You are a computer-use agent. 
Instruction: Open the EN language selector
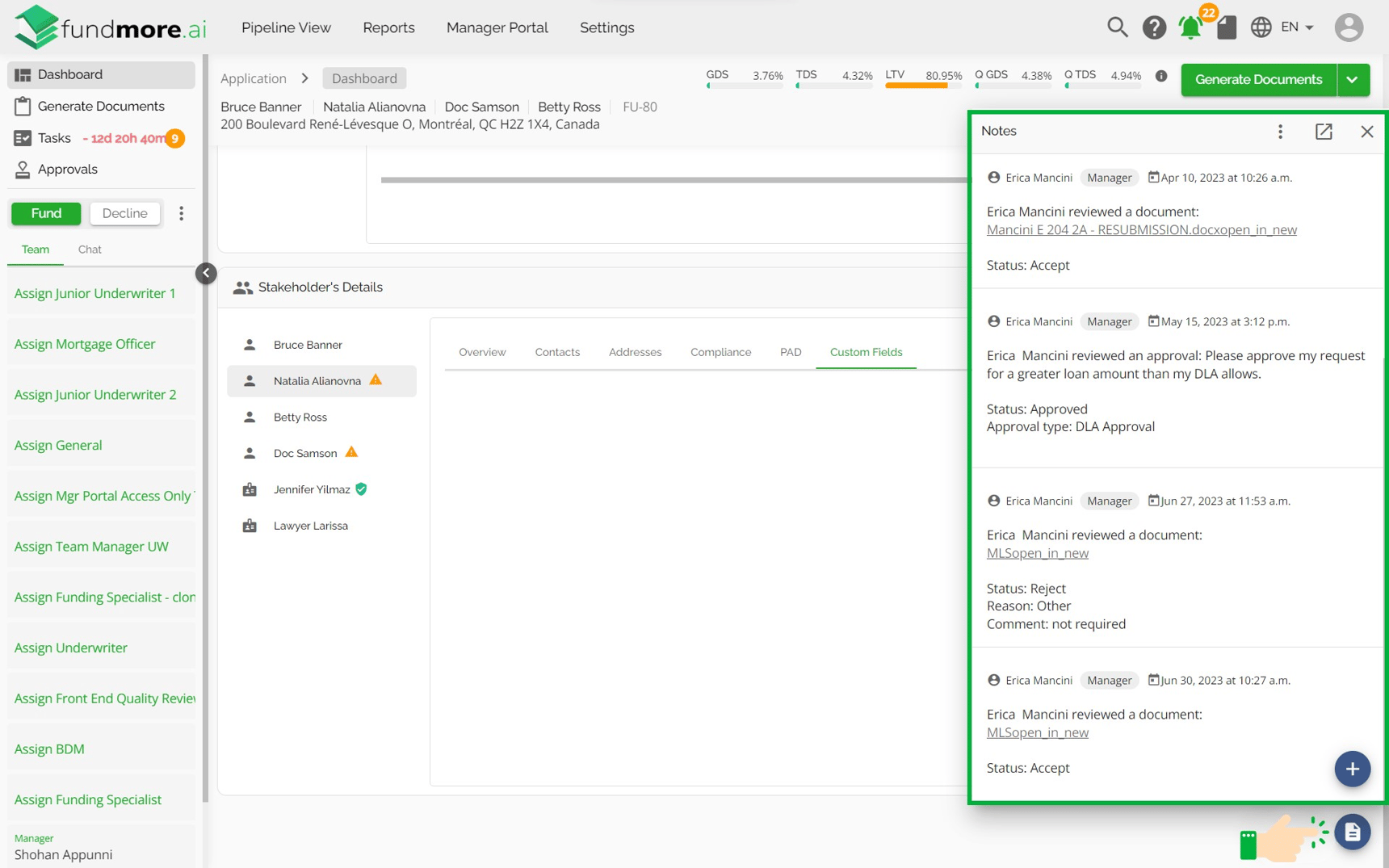tap(1284, 27)
